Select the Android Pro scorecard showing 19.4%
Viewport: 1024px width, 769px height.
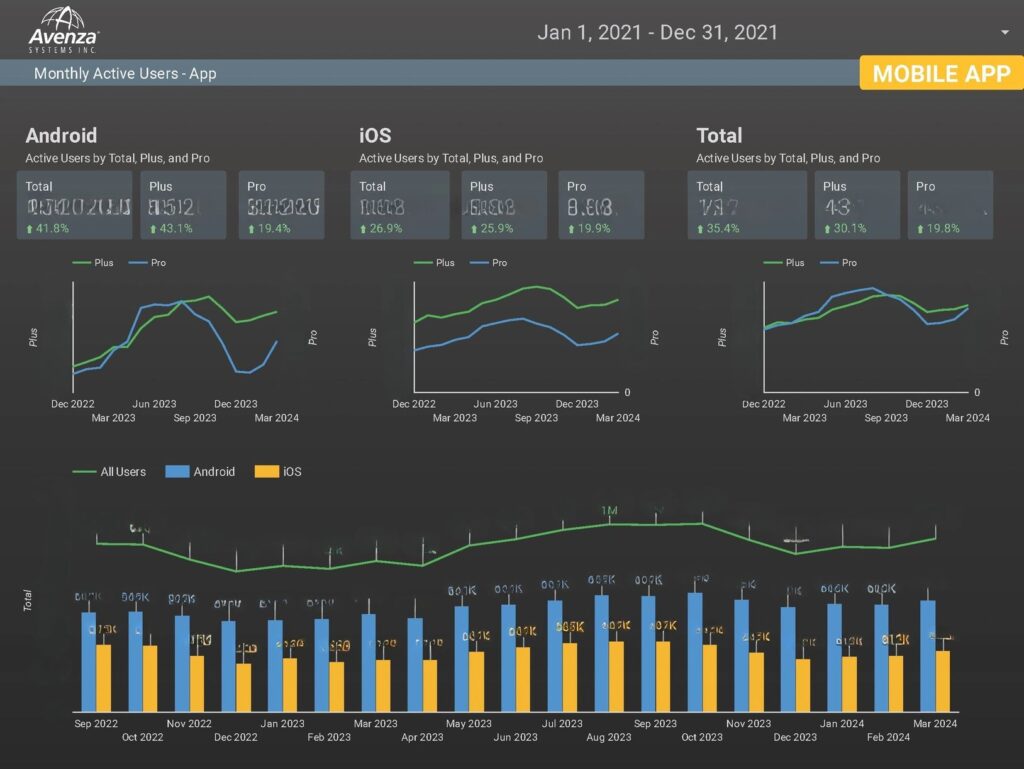[x=281, y=205]
